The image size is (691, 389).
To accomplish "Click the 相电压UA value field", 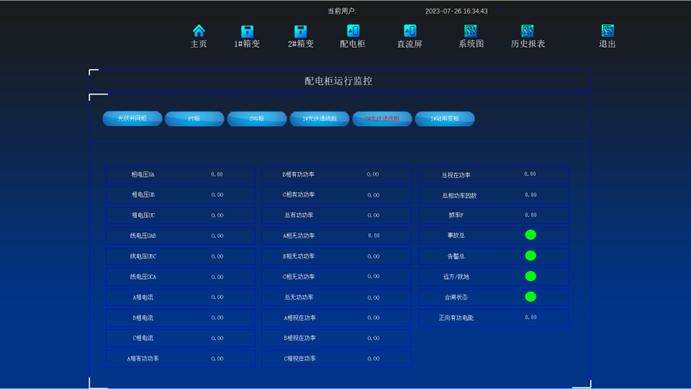I will tap(217, 174).
